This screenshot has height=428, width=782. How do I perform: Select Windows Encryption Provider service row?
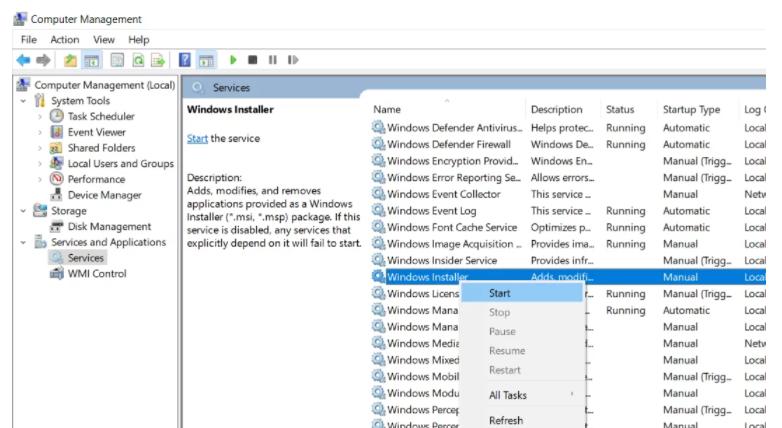click(x=569, y=161)
